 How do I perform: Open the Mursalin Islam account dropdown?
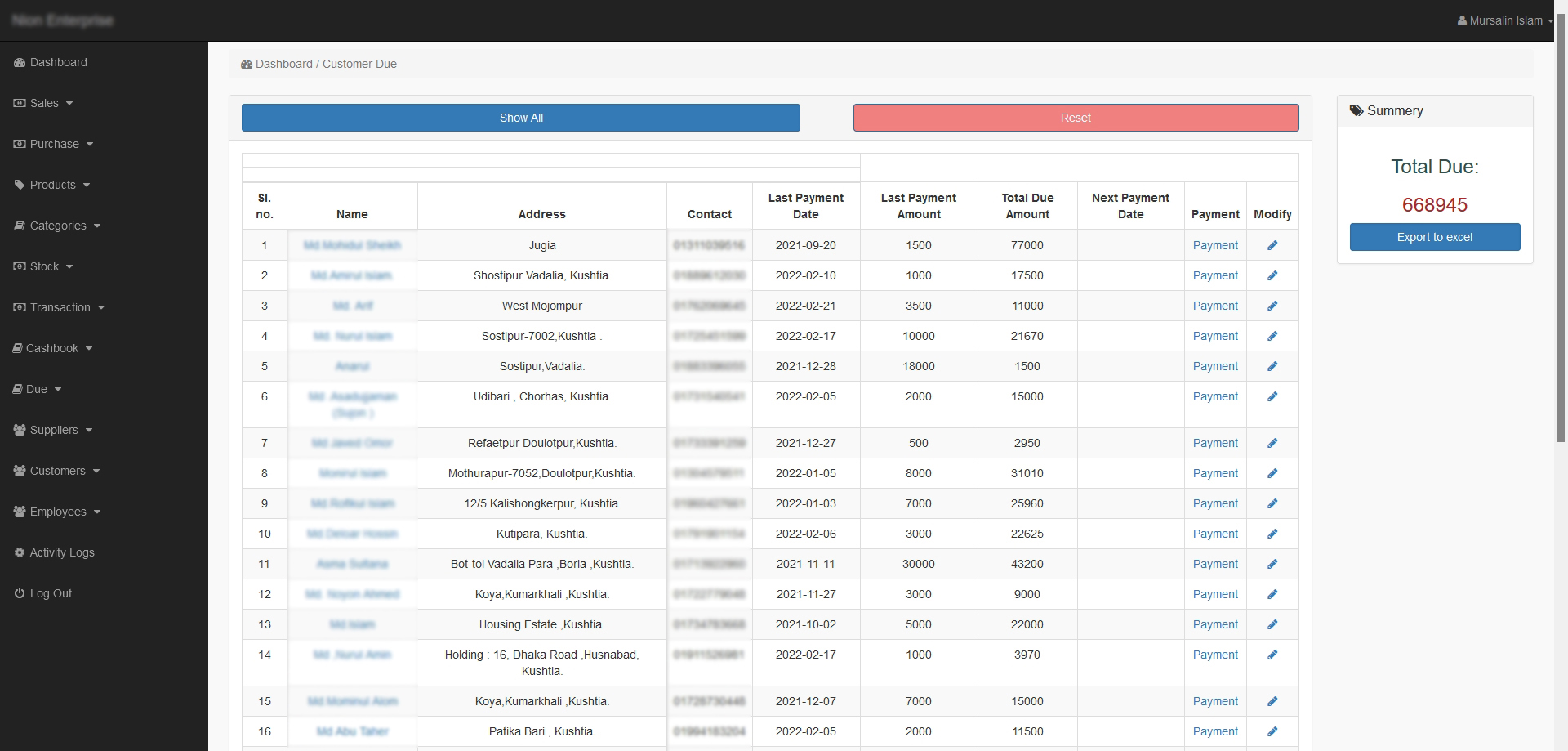1505,20
